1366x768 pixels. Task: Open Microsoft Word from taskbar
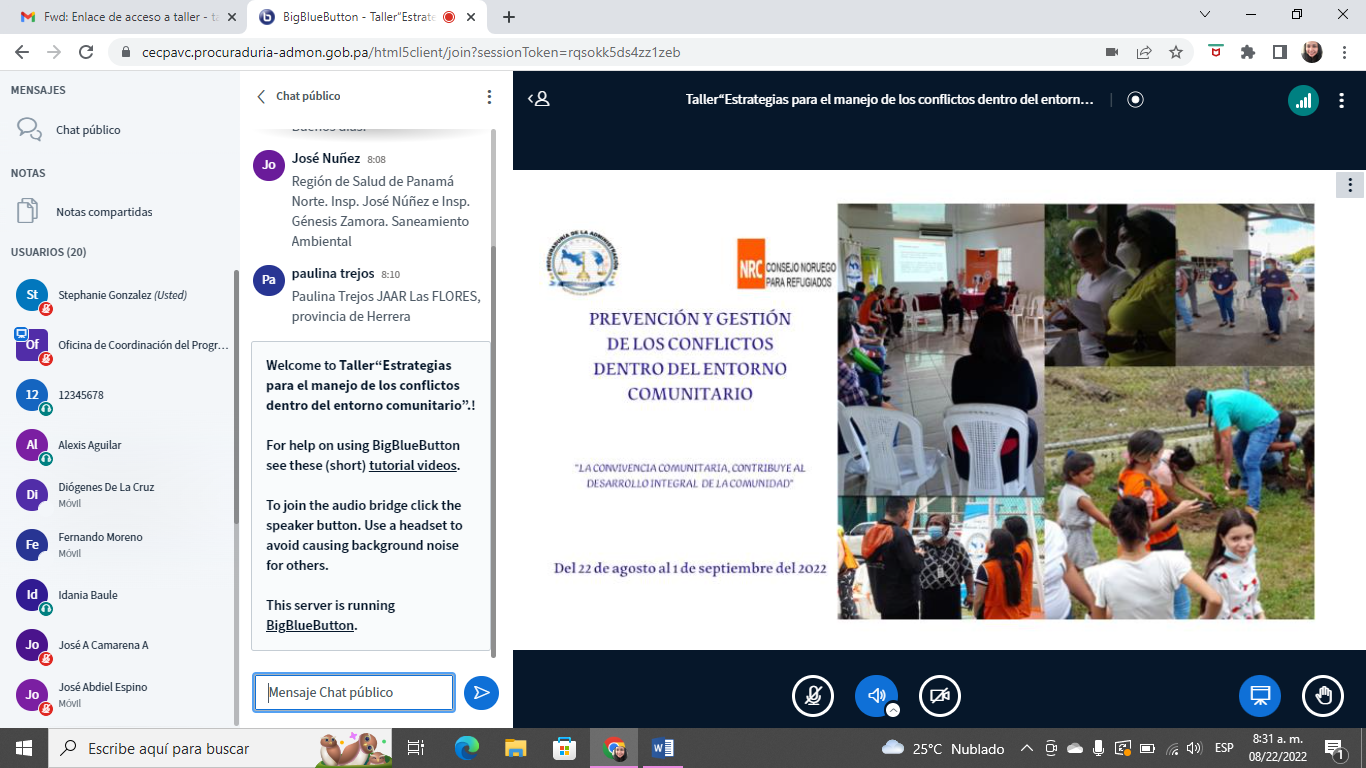[662, 748]
